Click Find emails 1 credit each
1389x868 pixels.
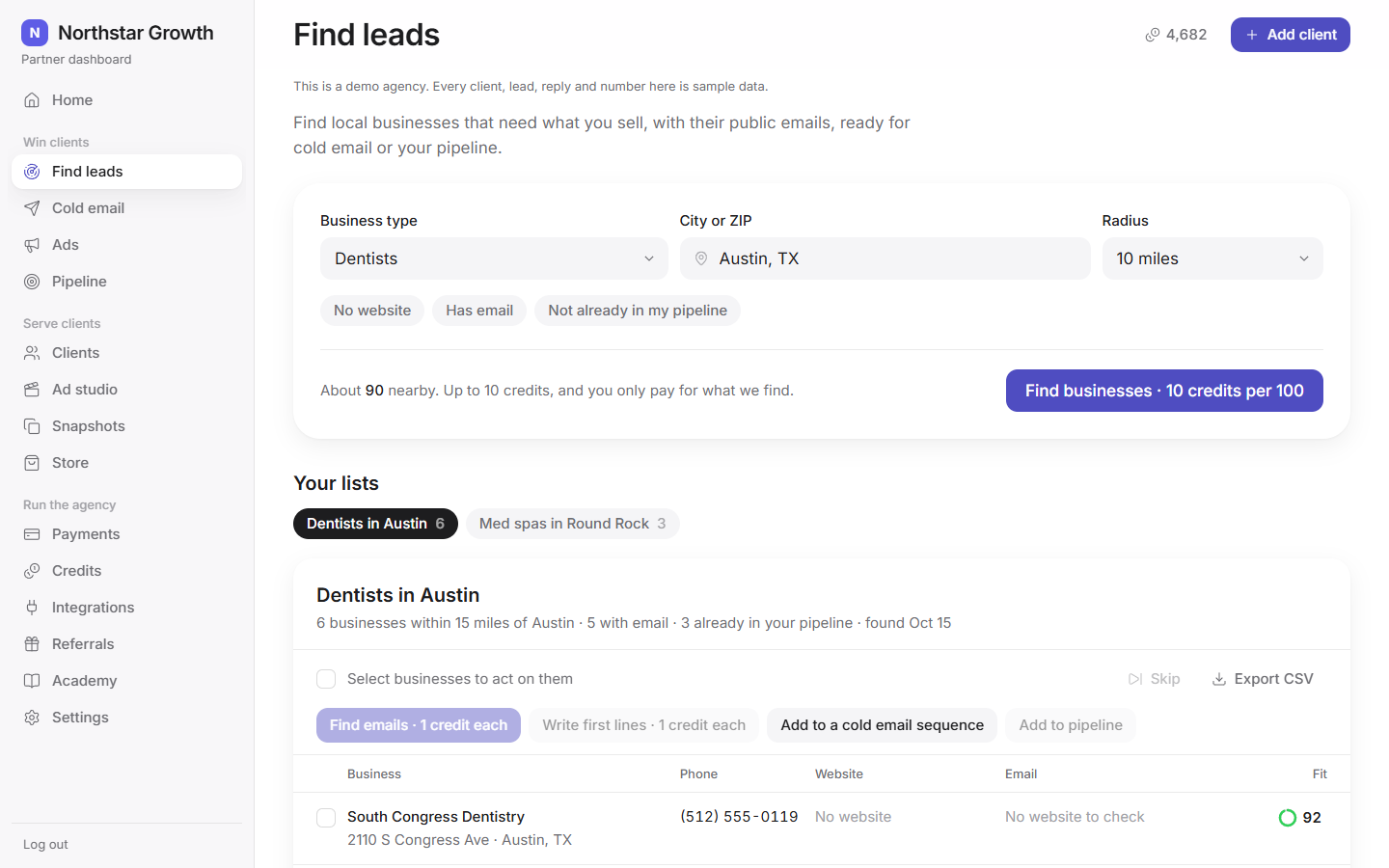[419, 725]
